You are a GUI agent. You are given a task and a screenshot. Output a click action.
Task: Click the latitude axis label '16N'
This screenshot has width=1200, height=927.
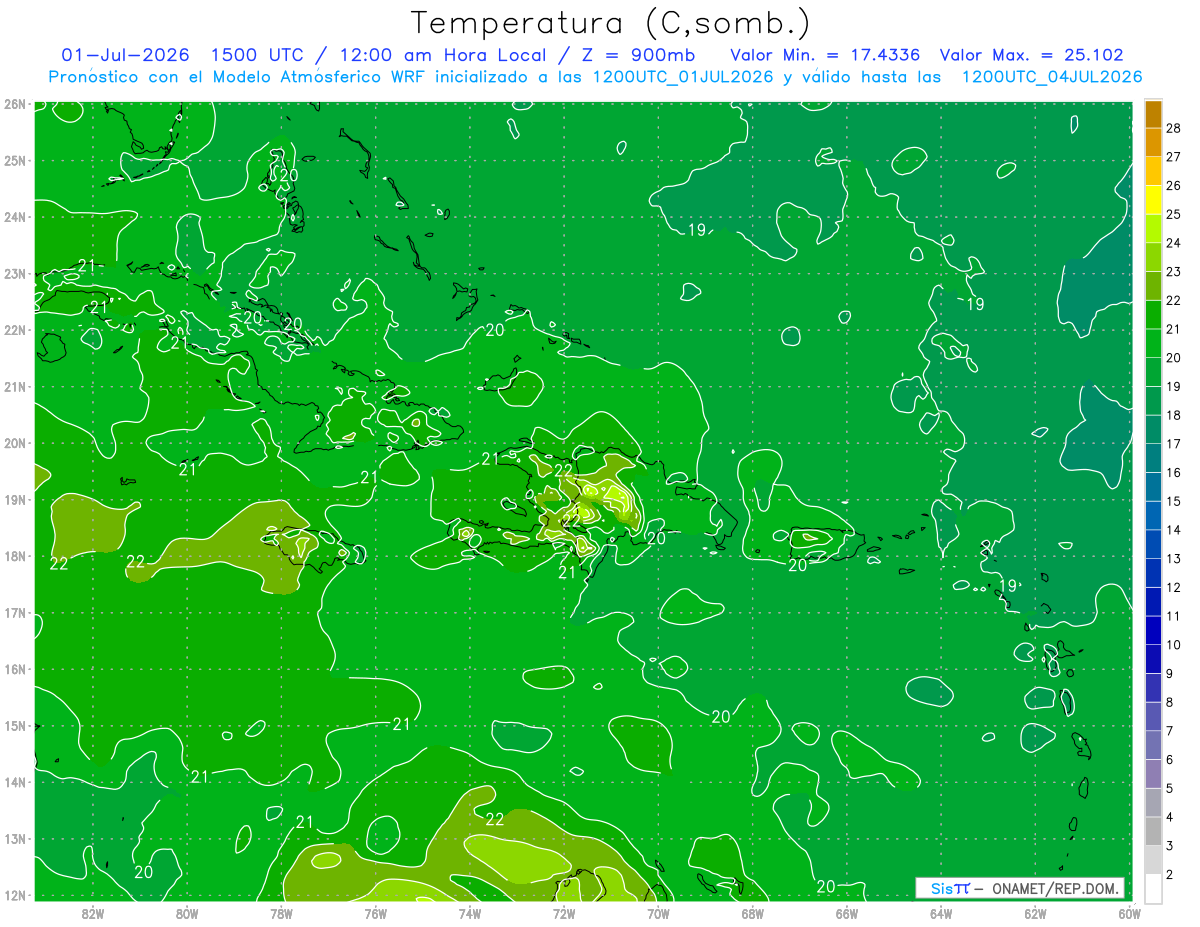coord(15,669)
